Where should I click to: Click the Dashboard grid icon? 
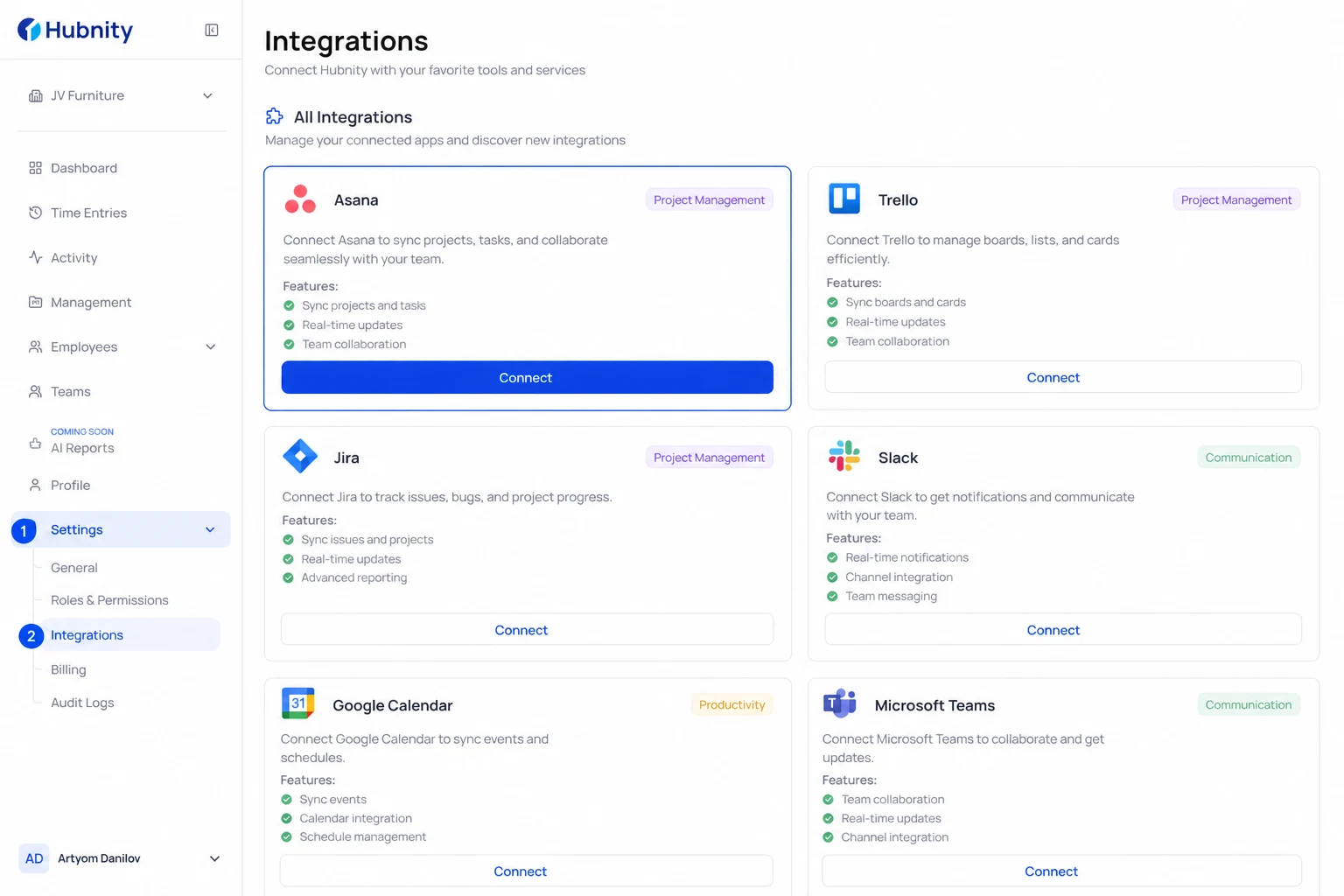(35, 168)
